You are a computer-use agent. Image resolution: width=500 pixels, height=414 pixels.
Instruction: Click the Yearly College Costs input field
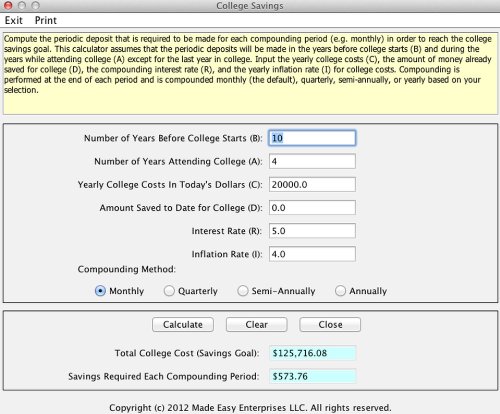312,184
